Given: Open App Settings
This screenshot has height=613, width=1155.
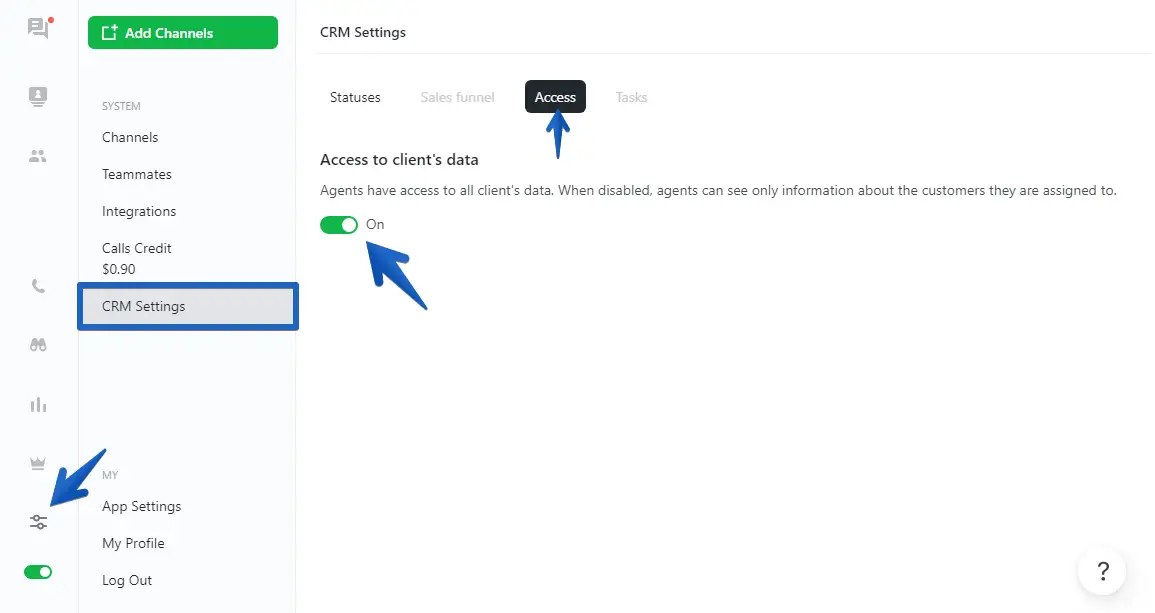Looking at the screenshot, I should pos(141,507).
